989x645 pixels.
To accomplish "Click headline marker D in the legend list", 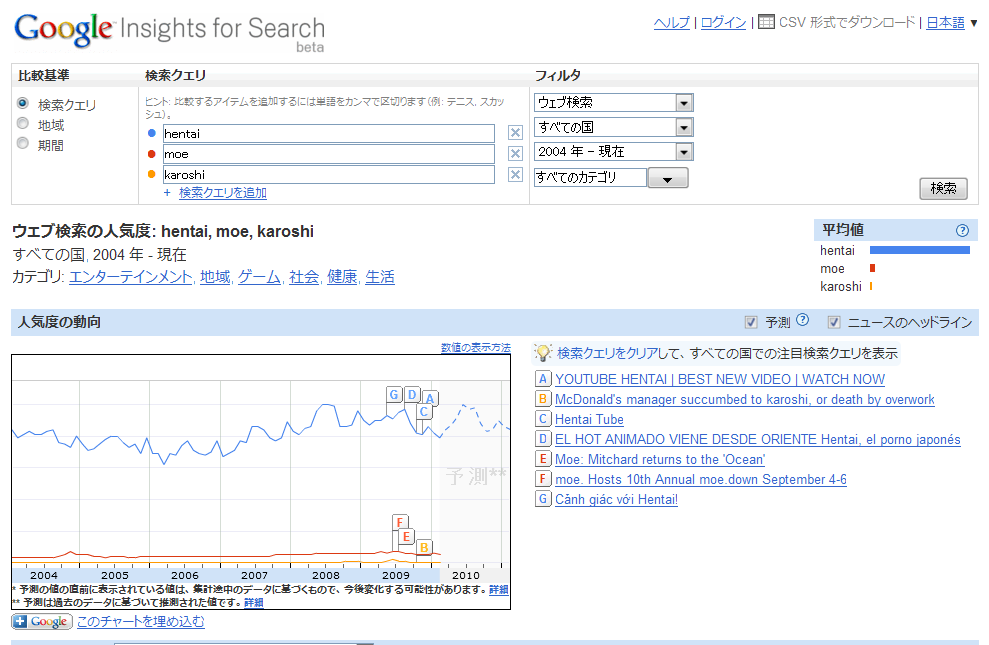I will (x=542, y=439).
